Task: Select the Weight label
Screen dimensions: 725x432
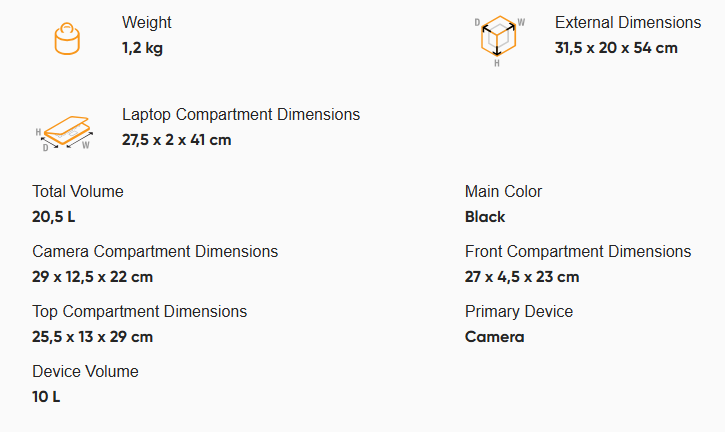Action: (147, 23)
